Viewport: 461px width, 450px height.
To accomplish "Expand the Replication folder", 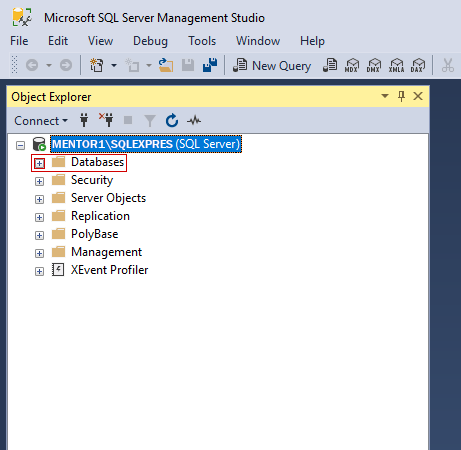I will 39,217.
